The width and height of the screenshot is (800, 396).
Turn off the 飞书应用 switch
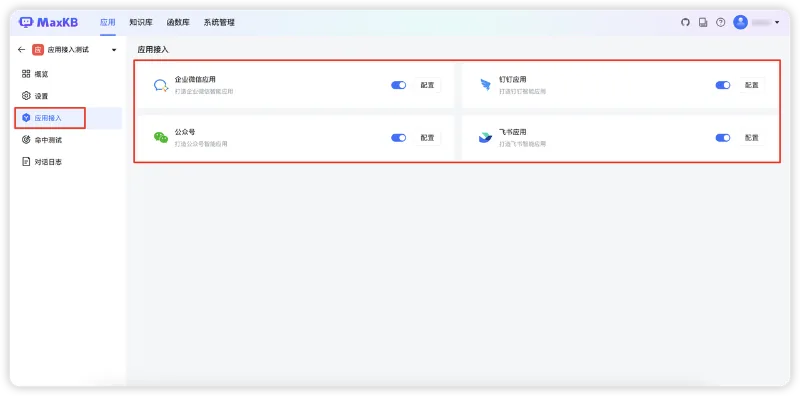click(723, 138)
